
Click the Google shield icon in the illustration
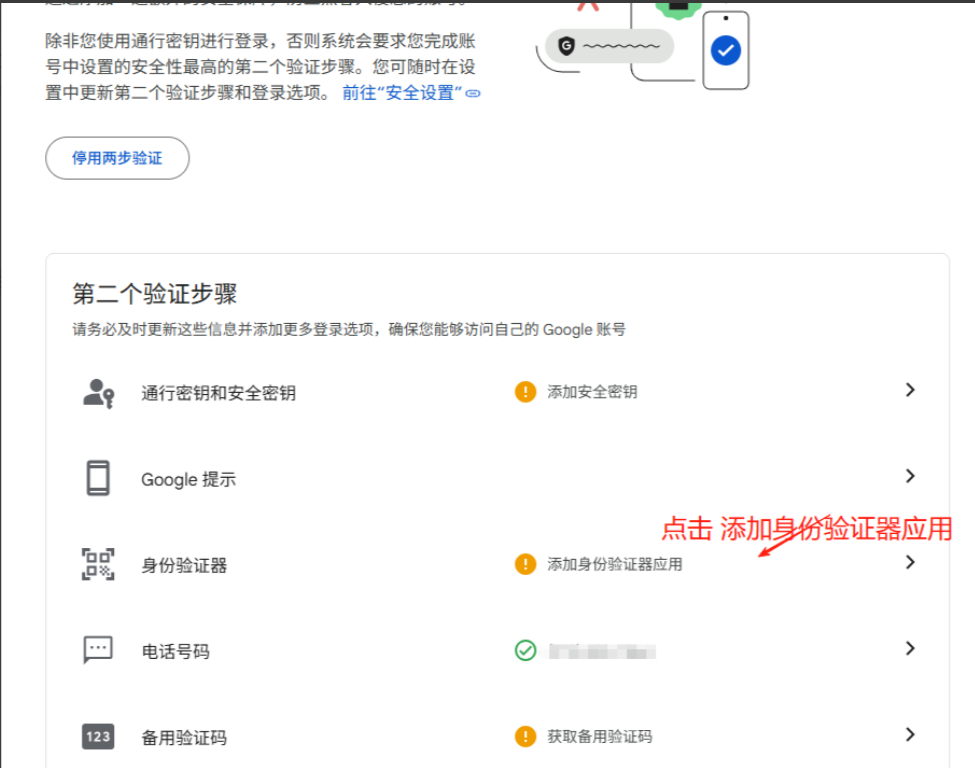(x=566, y=45)
